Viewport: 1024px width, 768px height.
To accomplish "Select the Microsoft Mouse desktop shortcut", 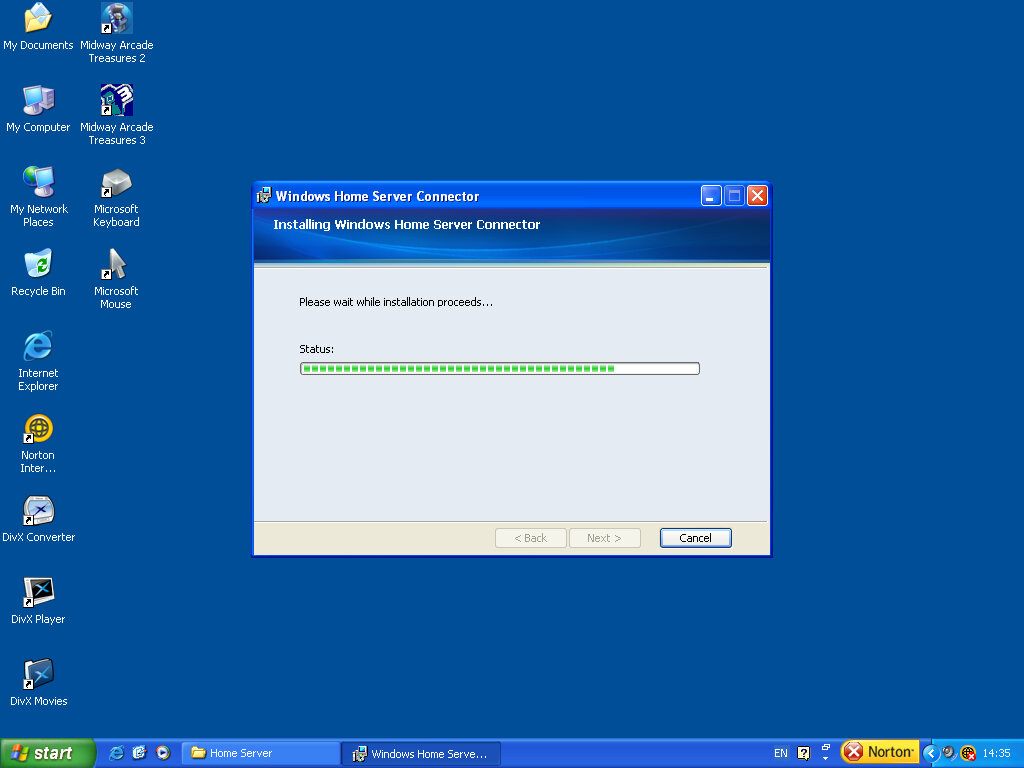I will click(x=116, y=264).
